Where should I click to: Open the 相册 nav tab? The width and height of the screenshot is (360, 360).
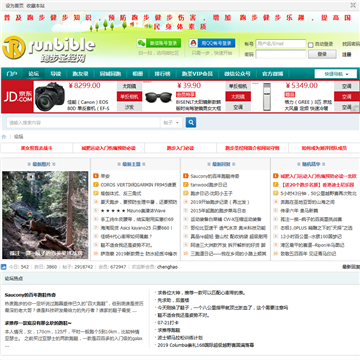tap(137, 74)
